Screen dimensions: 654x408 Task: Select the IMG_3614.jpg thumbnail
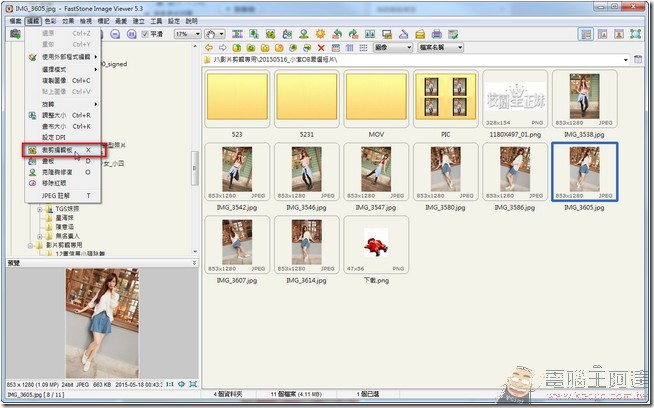(307, 245)
